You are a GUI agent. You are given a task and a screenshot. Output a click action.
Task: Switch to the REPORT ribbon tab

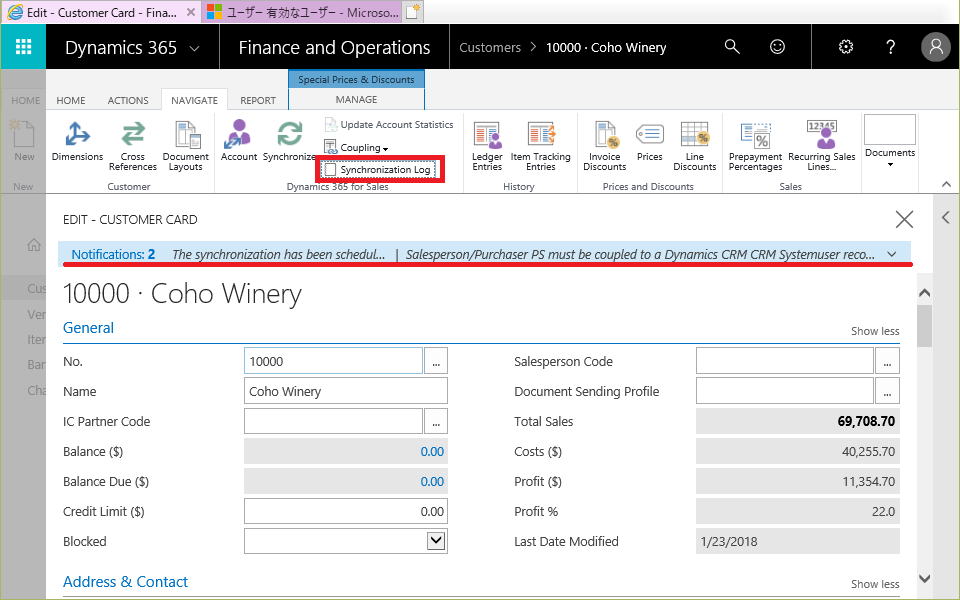click(258, 100)
